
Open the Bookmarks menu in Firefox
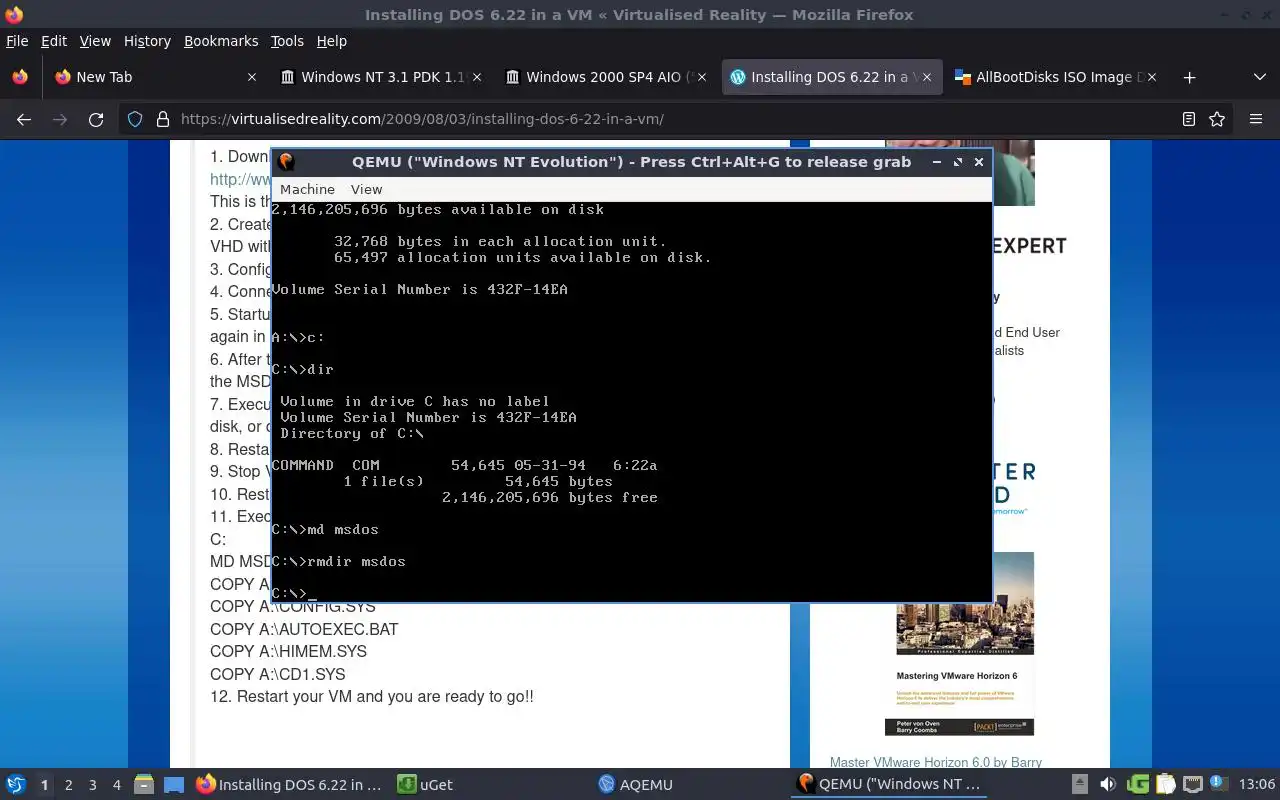click(x=221, y=41)
